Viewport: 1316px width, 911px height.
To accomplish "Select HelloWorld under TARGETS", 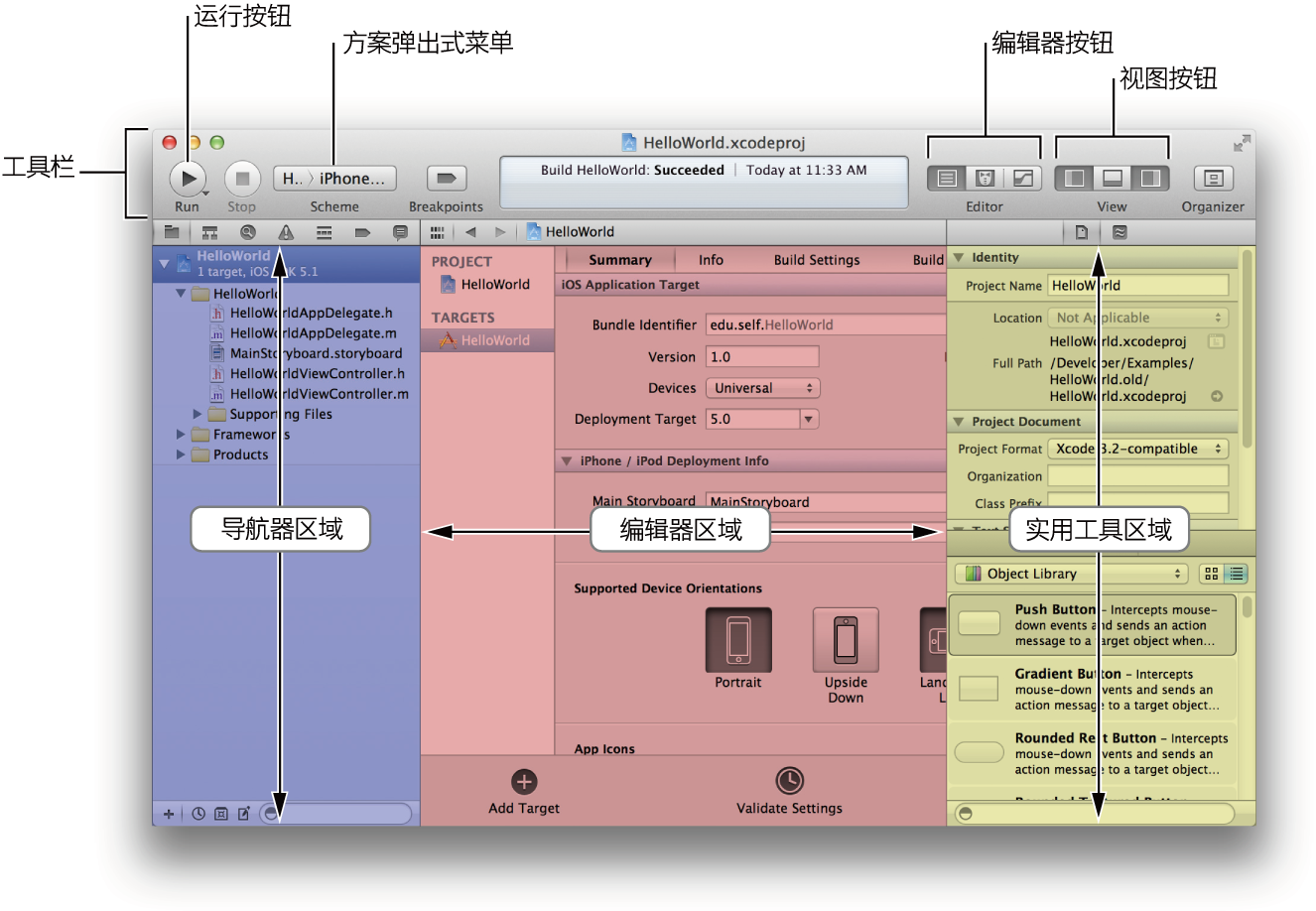I will tap(486, 340).
